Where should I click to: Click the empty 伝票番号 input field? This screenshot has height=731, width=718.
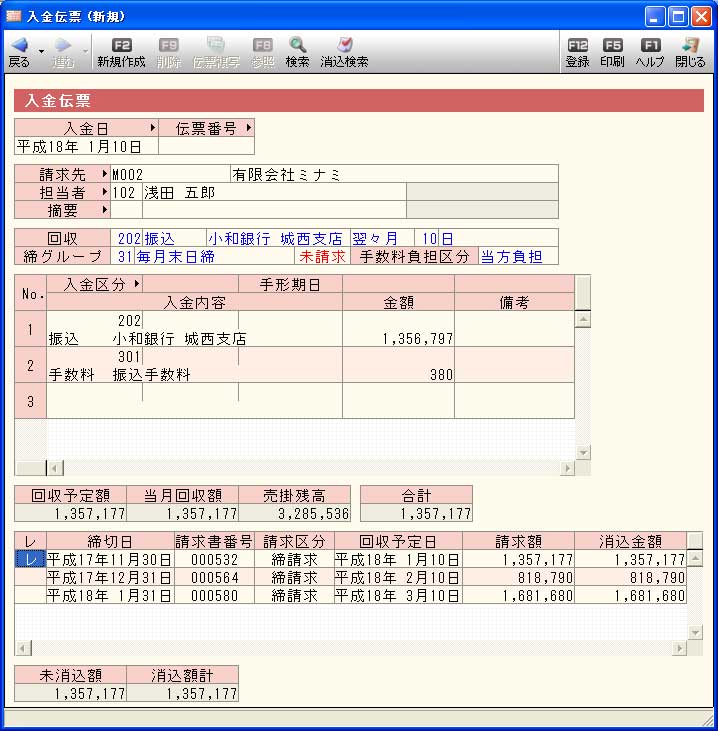(207, 146)
